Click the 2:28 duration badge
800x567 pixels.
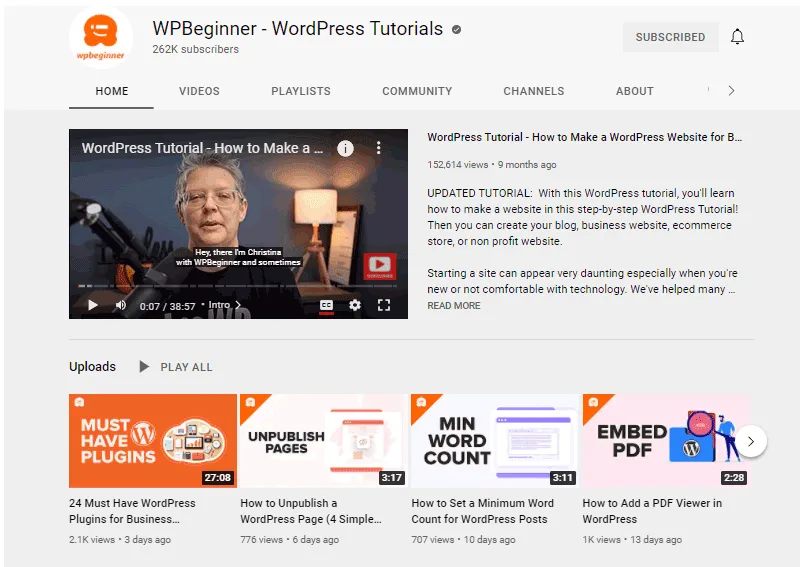(734, 478)
